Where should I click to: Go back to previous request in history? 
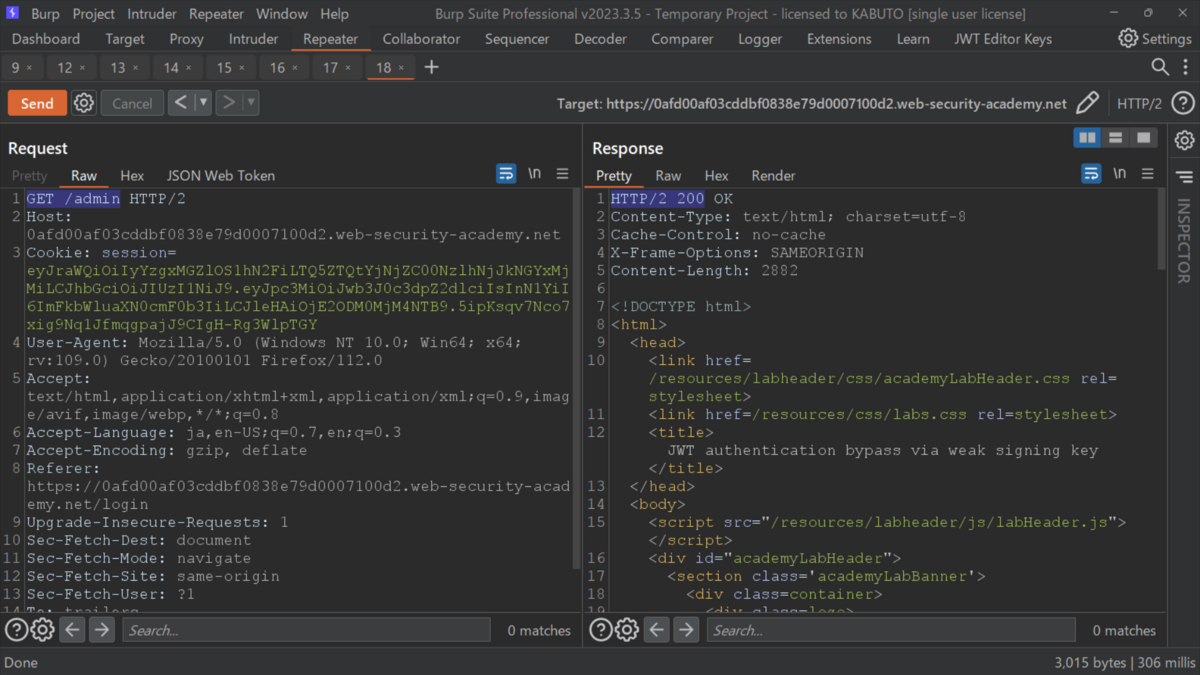click(180, 103)
